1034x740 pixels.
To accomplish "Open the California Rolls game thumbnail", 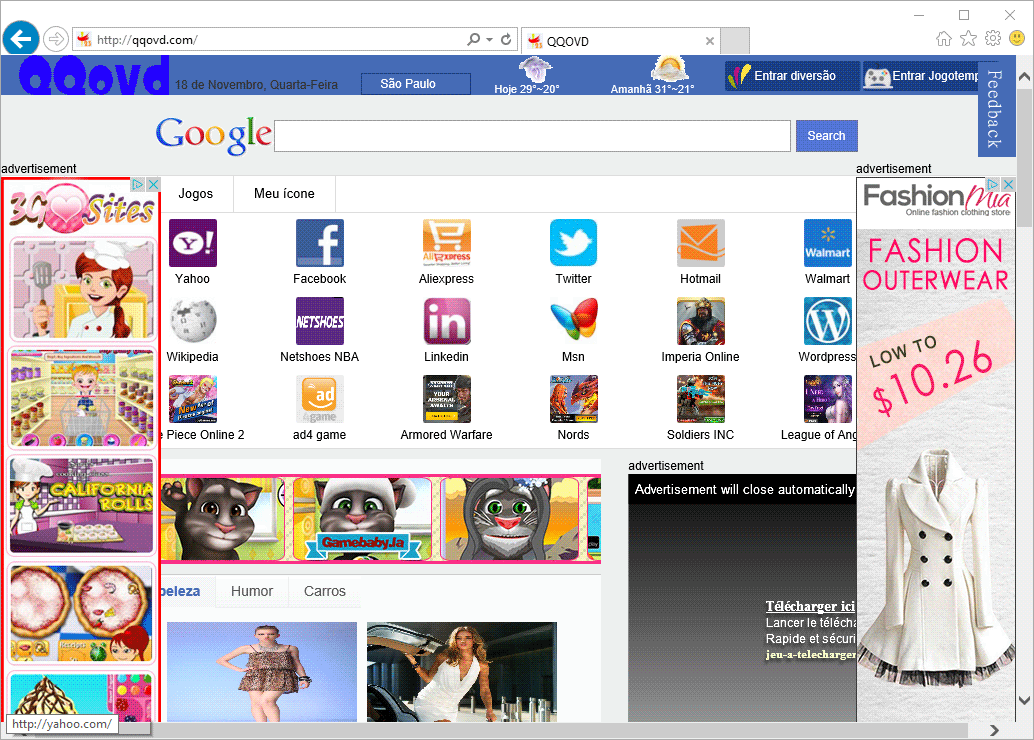I will (x=83, y=505).
